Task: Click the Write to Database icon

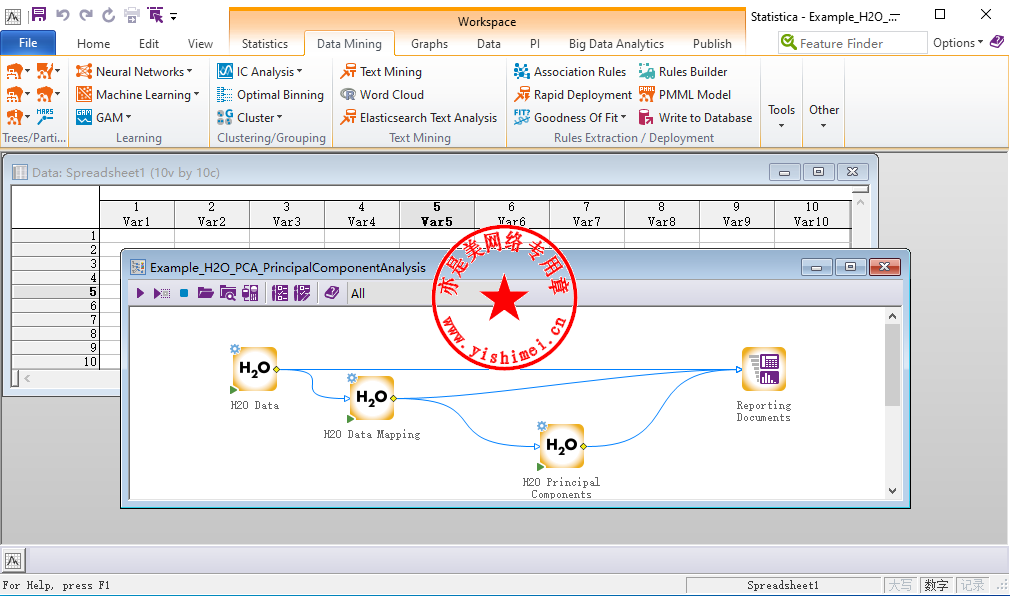Action: click(647, 117)
